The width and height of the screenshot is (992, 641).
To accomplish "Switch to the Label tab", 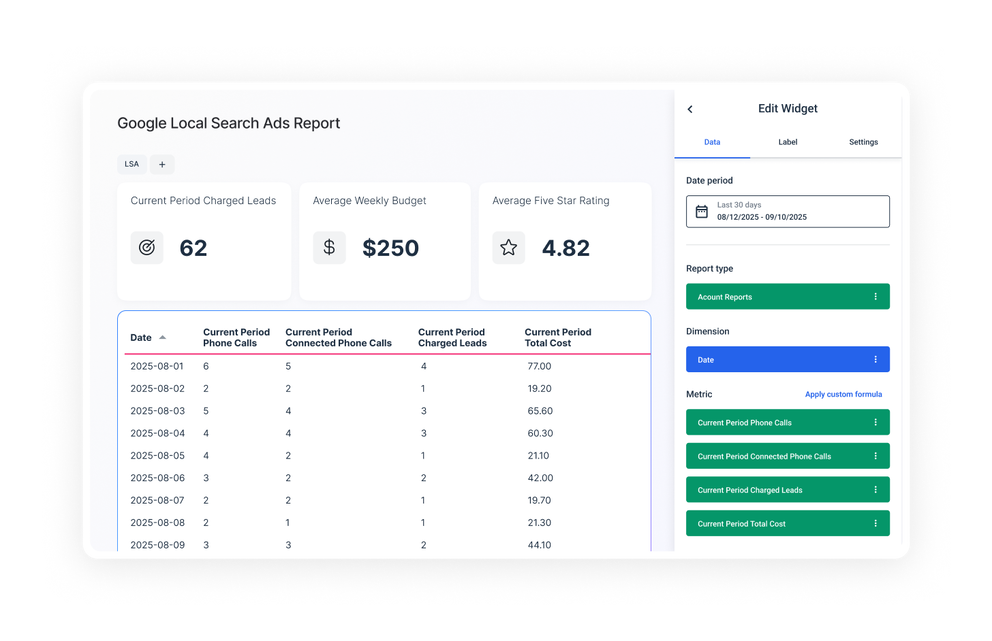I will tap(787, 142).
